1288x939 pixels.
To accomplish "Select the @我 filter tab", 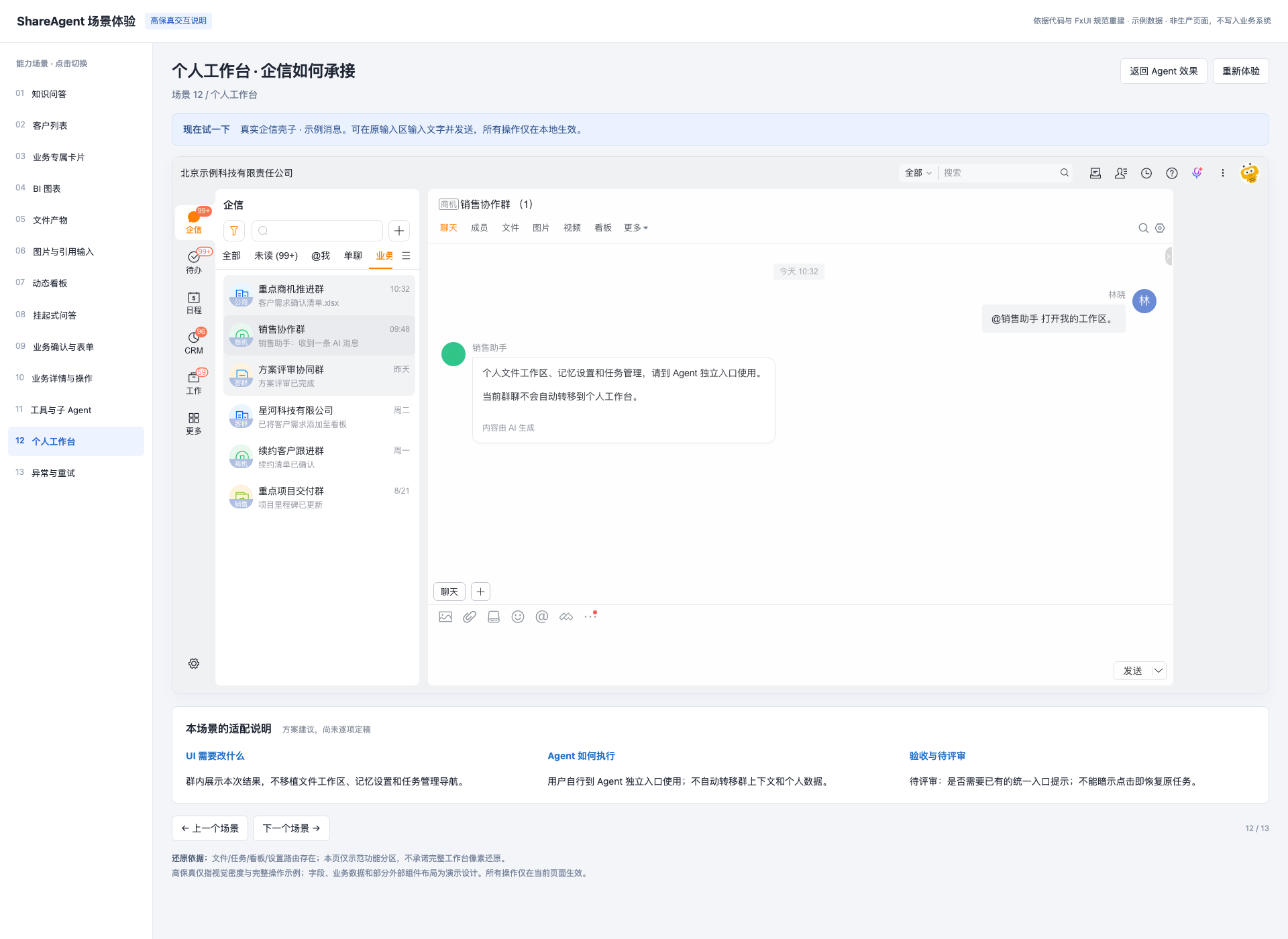I will tap(321, 256).
